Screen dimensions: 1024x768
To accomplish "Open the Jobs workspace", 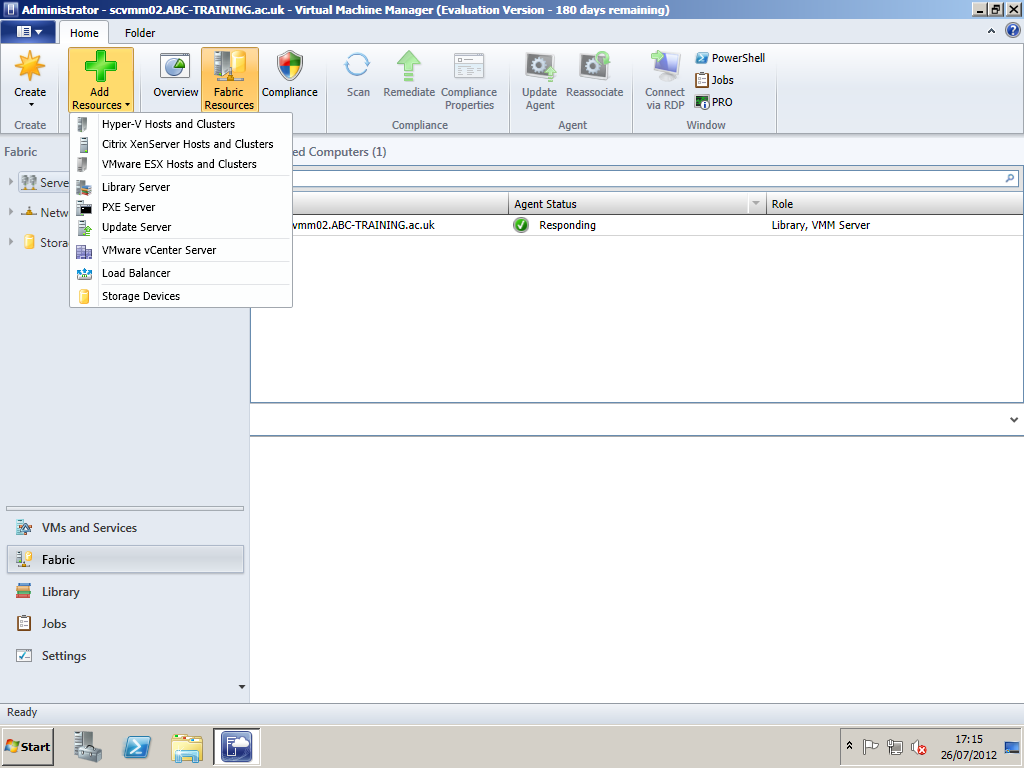I will [x=125, y=624].
